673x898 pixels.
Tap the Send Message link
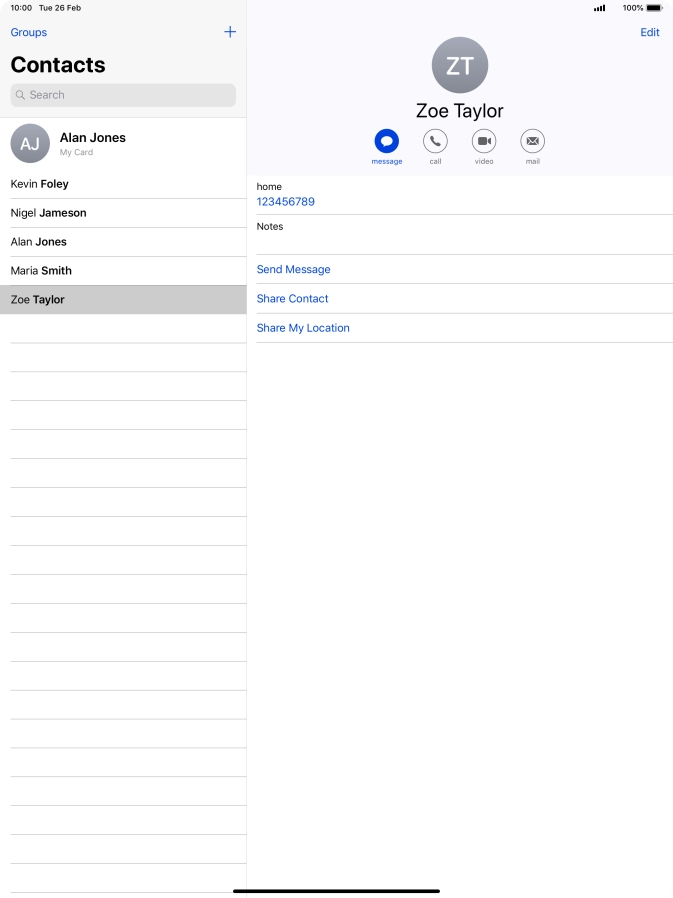[293, 270]
